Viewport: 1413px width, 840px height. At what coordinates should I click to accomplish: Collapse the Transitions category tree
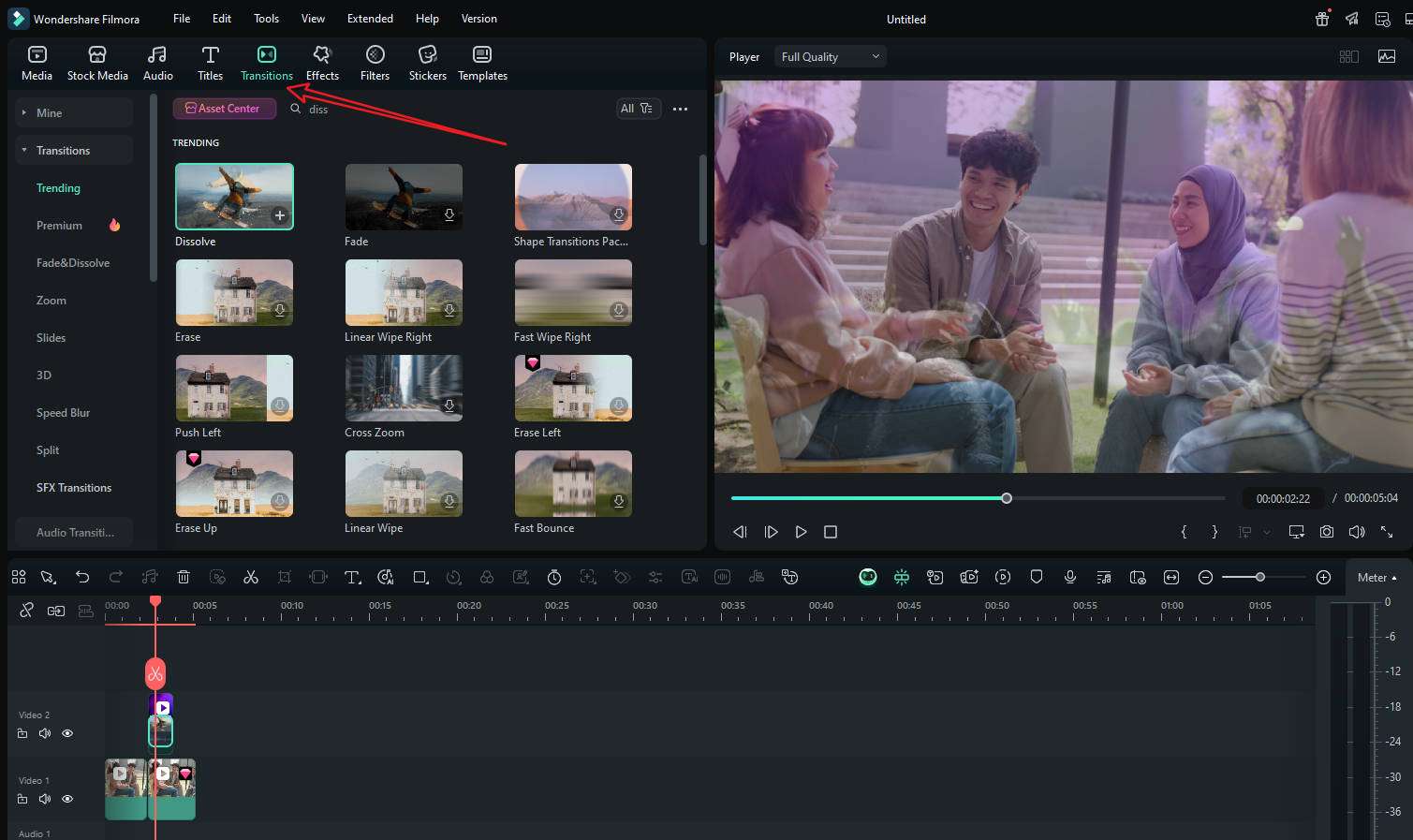74,150
